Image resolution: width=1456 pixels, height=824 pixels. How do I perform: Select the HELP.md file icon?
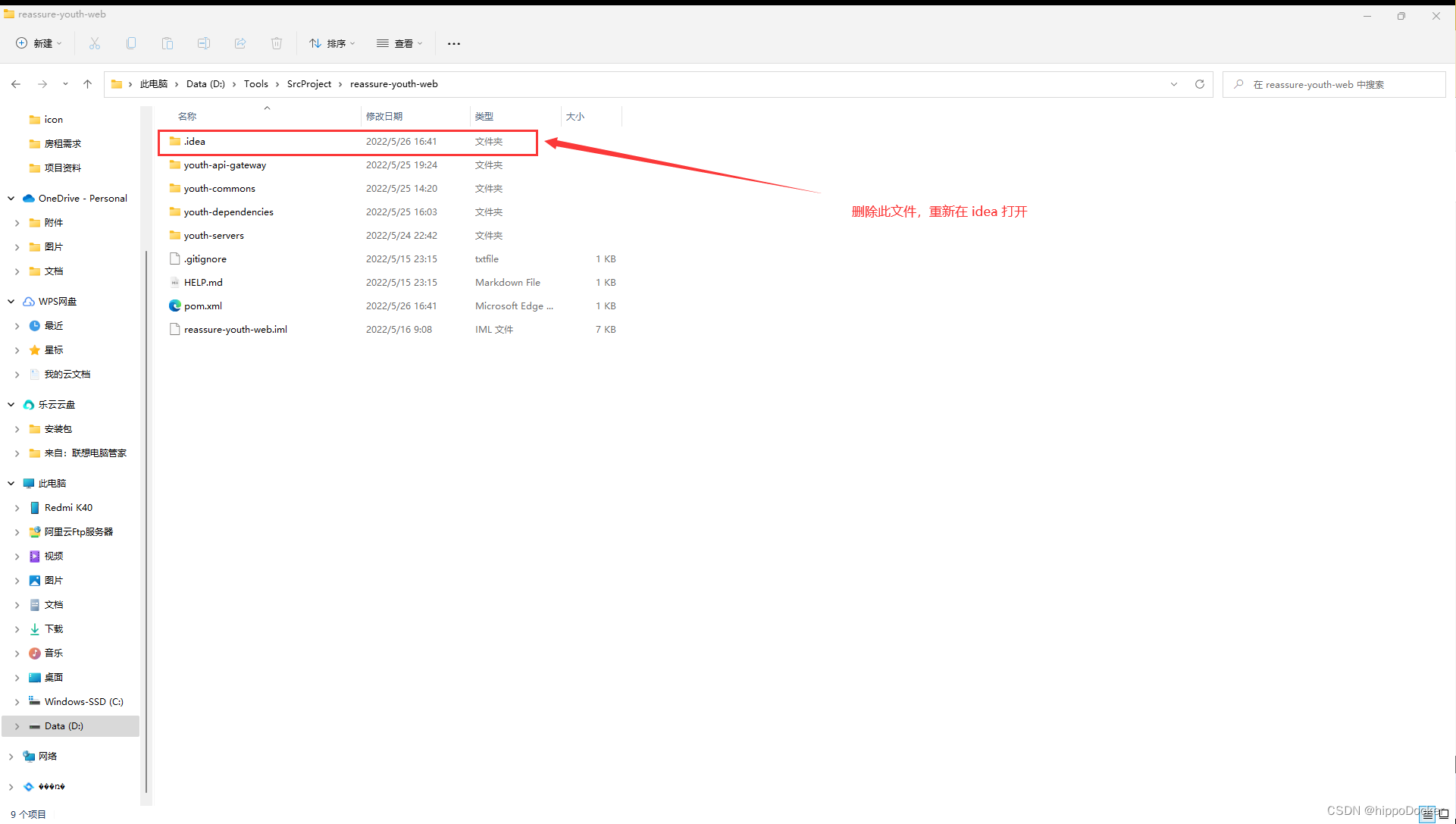point(175,282)
